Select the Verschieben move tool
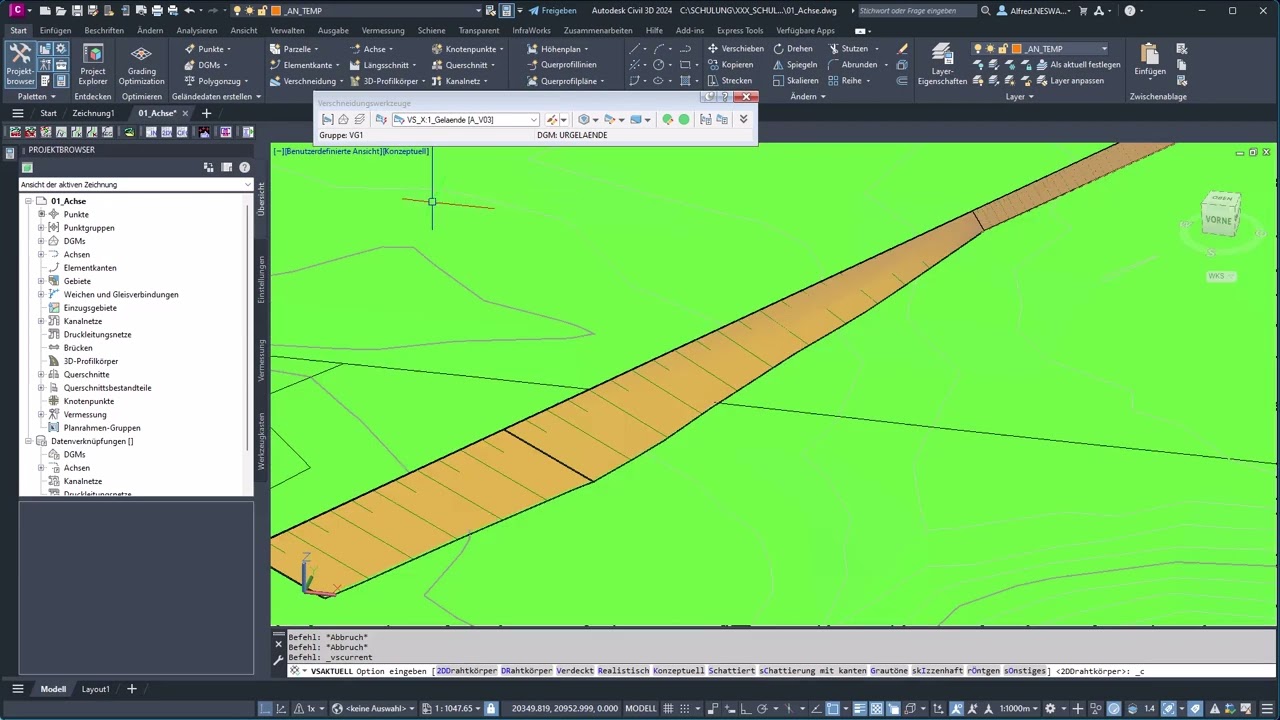 tap(735, 48)
